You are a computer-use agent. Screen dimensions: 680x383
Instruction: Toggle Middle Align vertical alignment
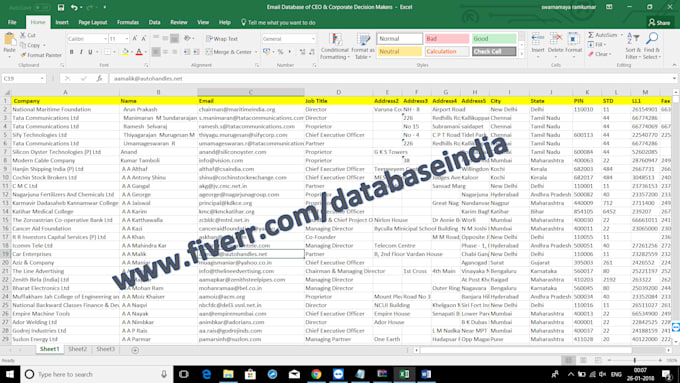[165, 39]
